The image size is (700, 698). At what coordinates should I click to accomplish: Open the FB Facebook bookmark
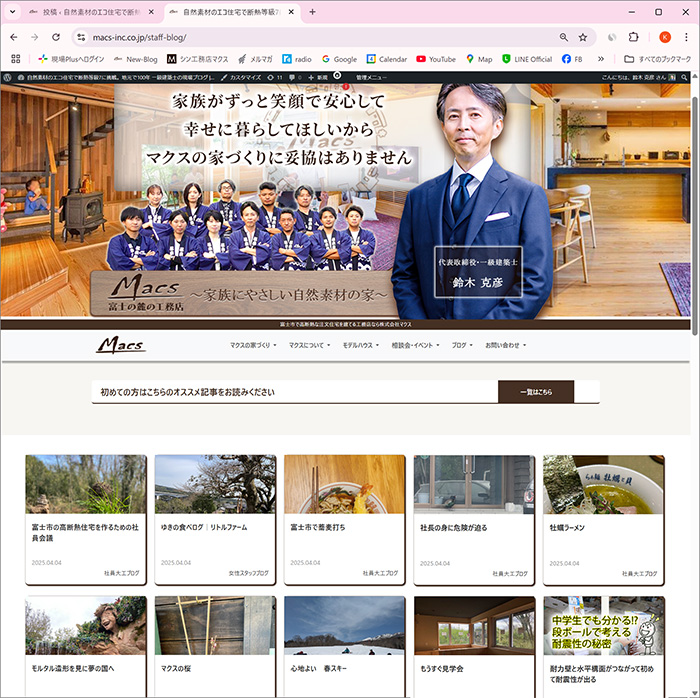pyautogui.click(x=572, y=59)
